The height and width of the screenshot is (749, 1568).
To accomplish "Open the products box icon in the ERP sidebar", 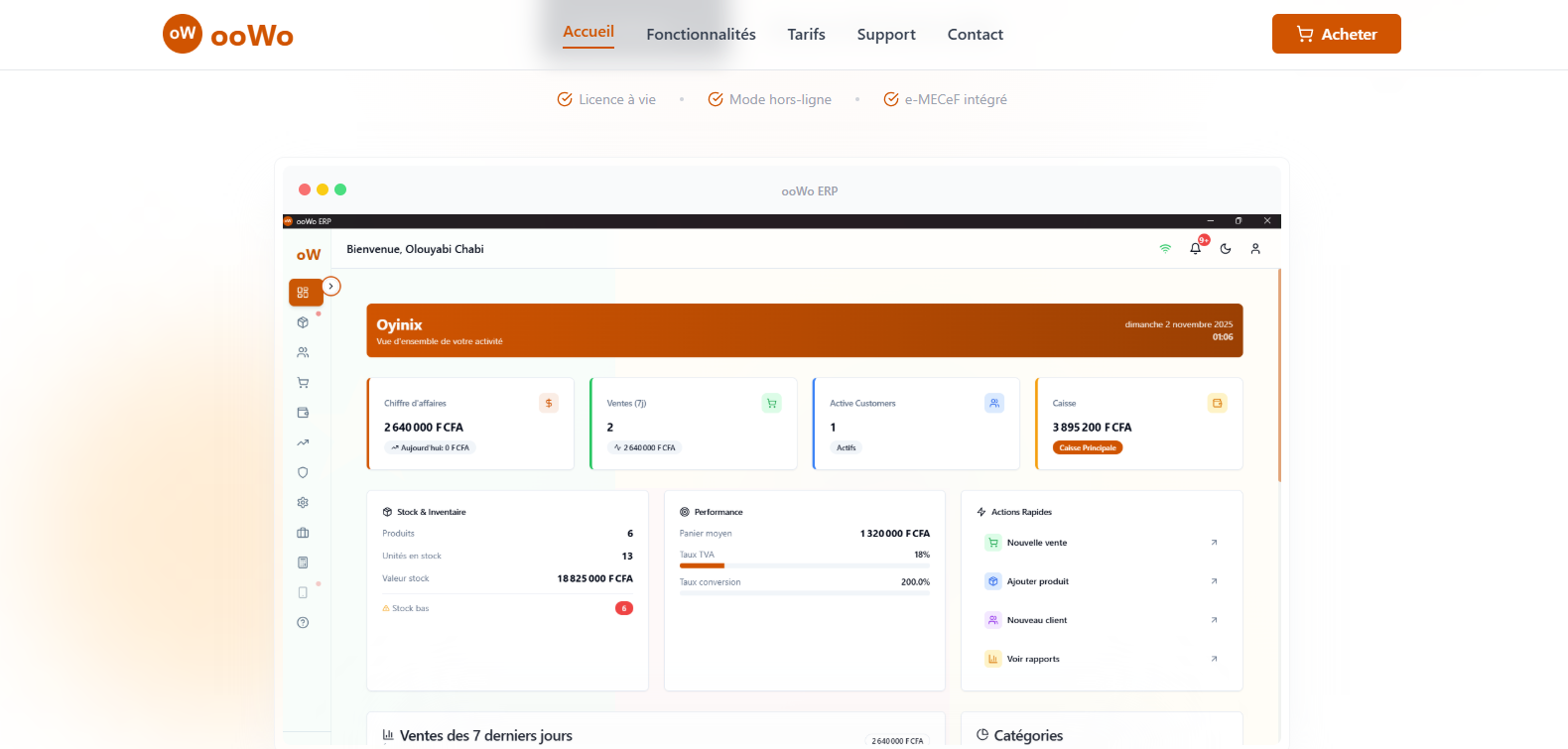I will [303, 322].
